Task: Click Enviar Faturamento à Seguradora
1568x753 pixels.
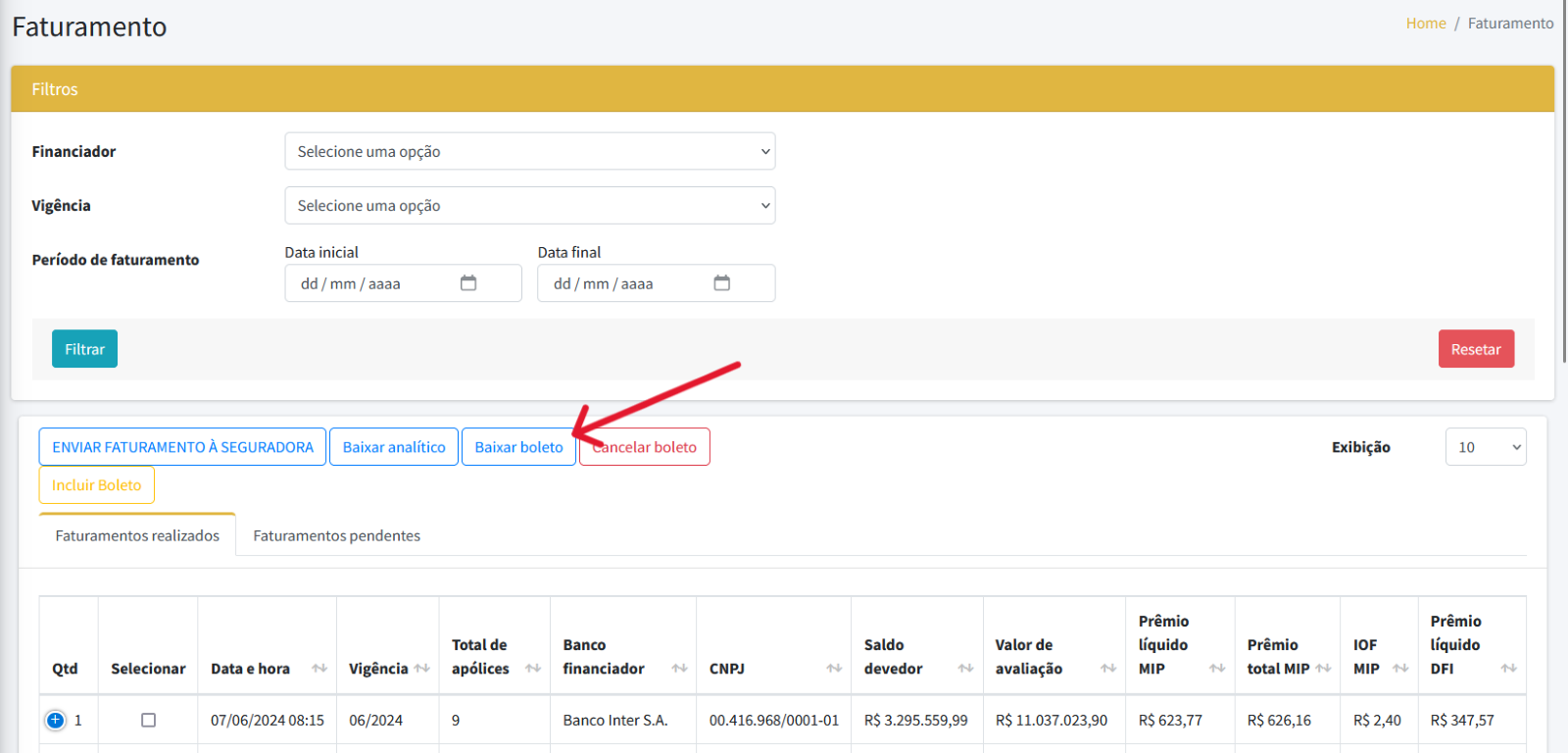Action: pos(182,447)
